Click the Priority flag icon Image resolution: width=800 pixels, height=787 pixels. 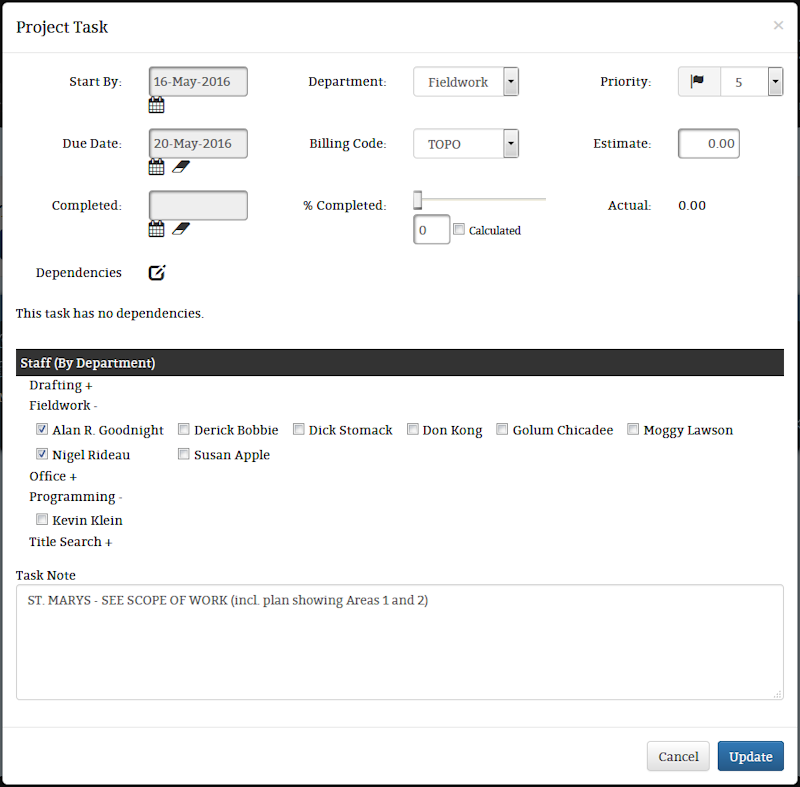click(697, 81)
